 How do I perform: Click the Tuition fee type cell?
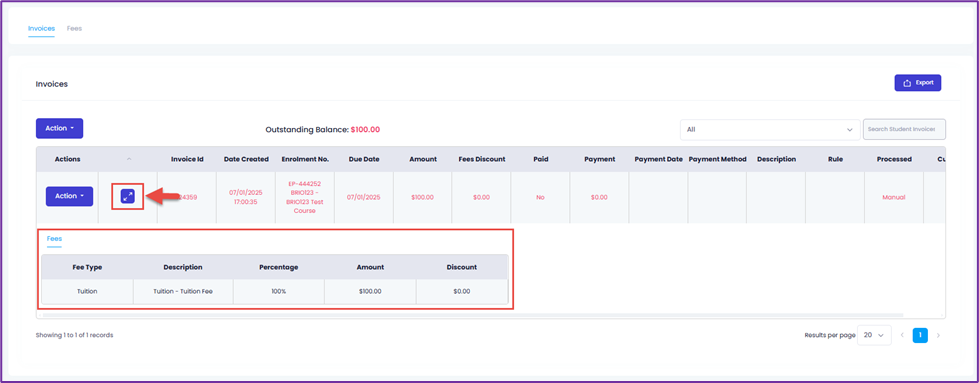tap(87, 291)
